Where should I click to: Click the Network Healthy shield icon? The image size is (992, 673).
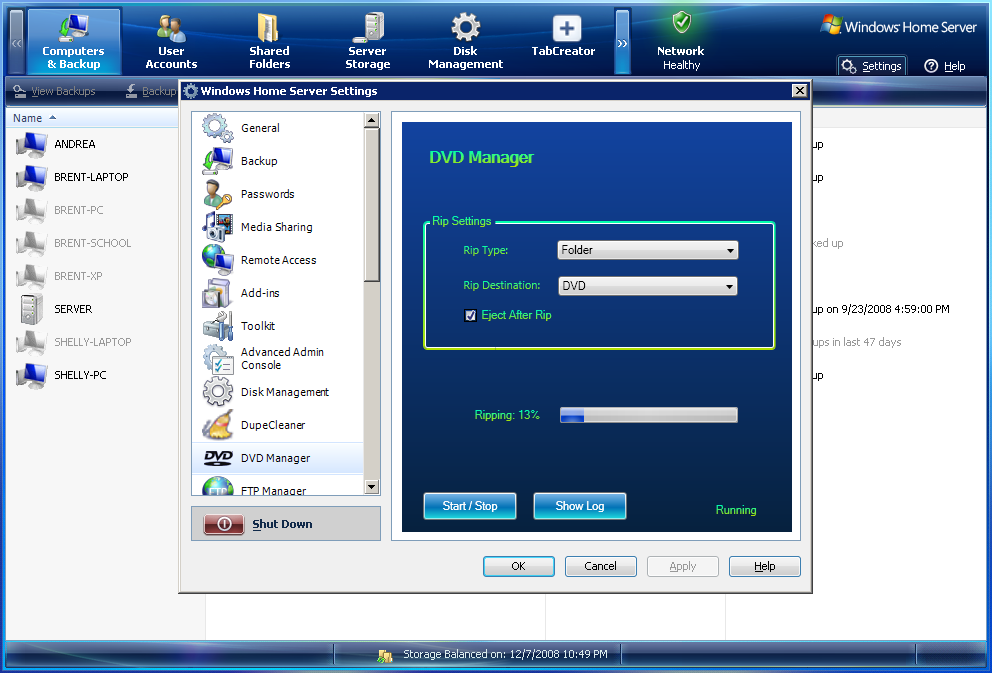(681, 24)
